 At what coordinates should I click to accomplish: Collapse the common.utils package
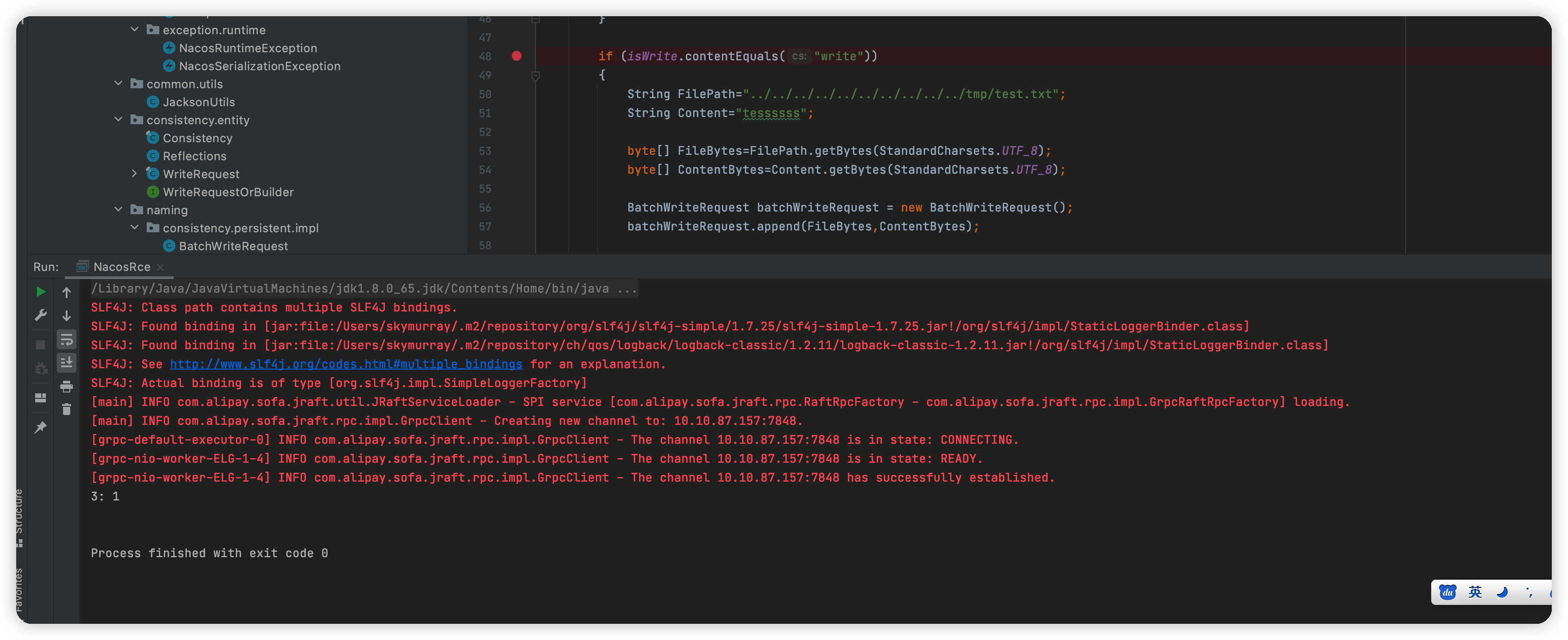[x=118, y=83]
